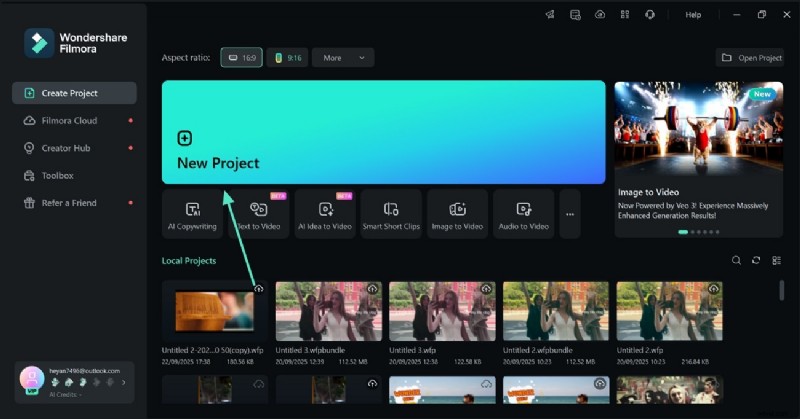Open the Audio to Video tool
Screen dimensions: 800x419
point(523,214)
